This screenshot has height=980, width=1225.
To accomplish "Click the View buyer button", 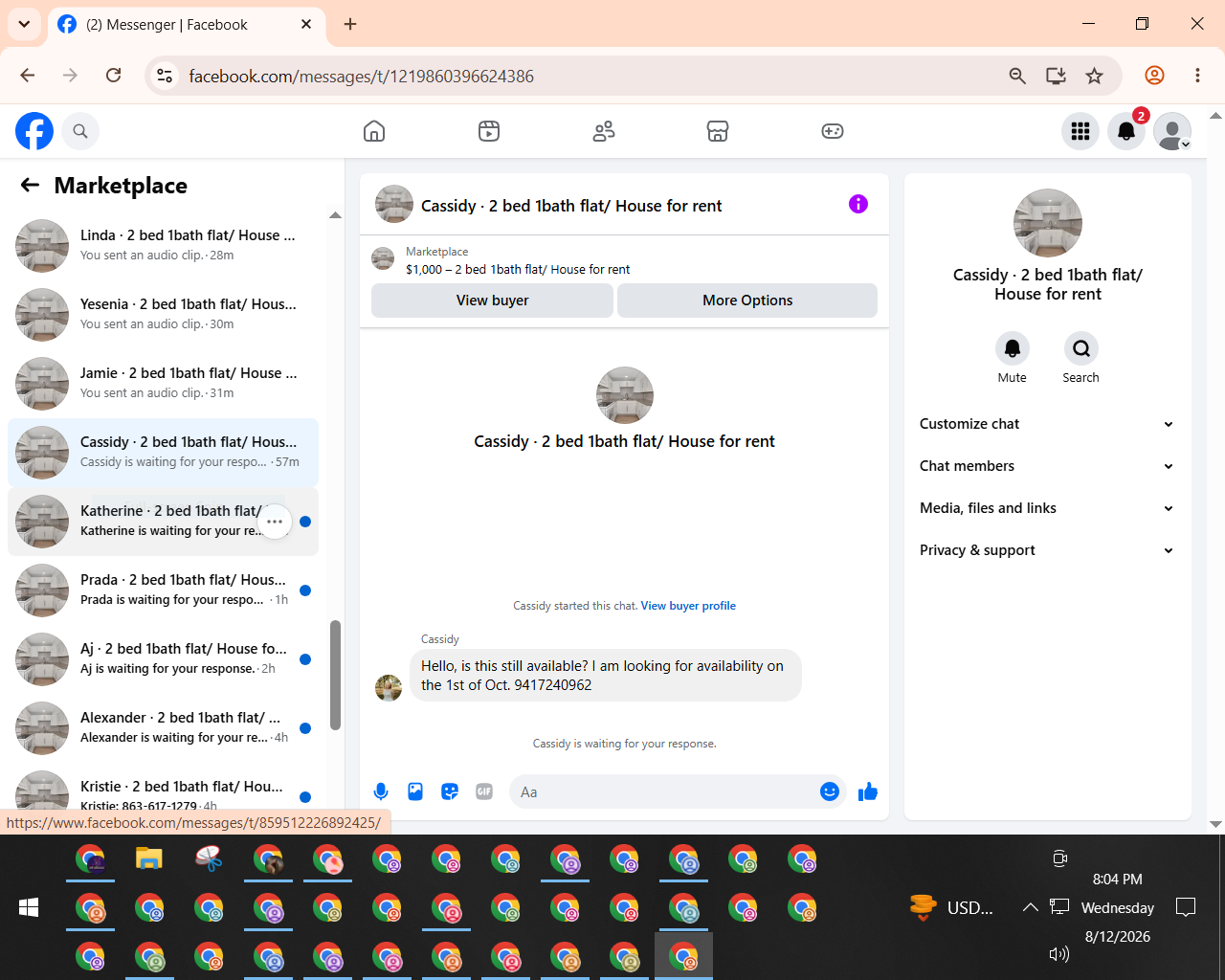I will tap(492, 301).
